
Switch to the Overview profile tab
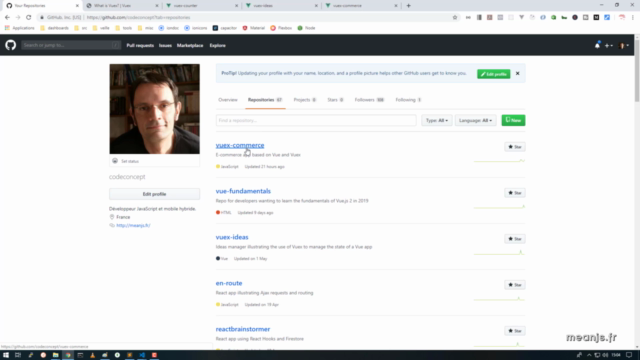click(x=228, y=100)
